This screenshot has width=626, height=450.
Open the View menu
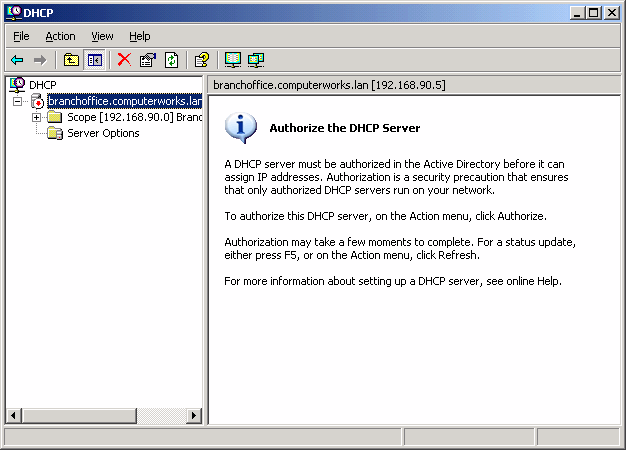point(102,36)
